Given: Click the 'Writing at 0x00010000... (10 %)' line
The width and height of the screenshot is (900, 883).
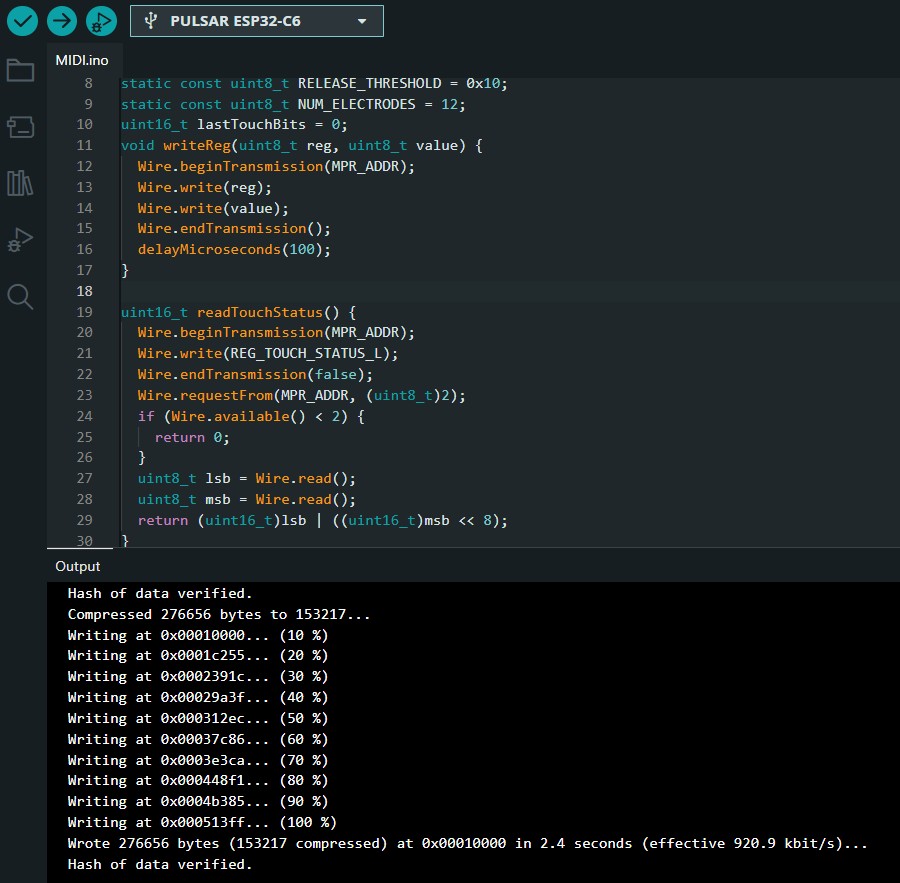Looking at the screenshot, I should point(197,635).
